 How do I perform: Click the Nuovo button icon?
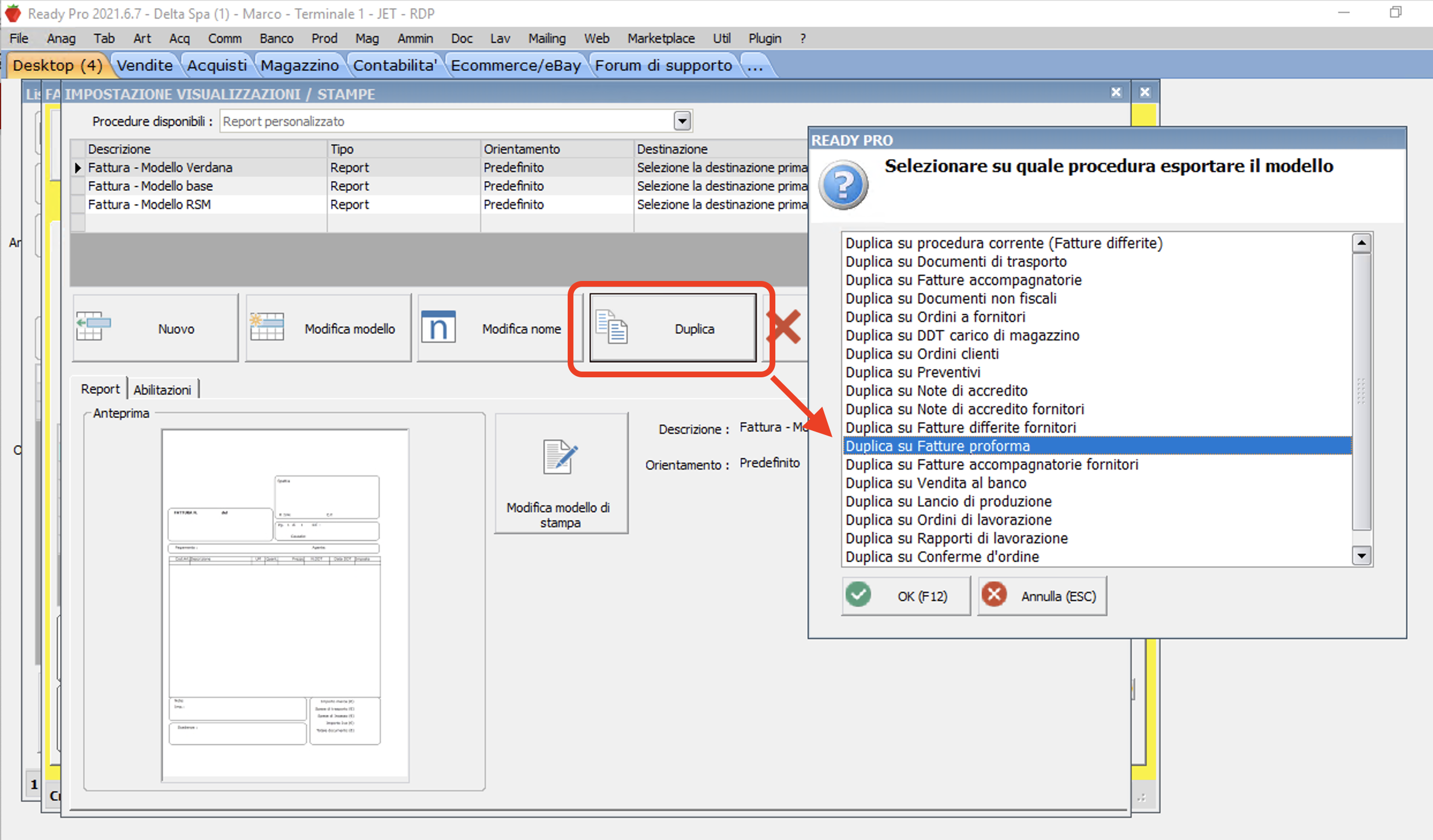click(x=93, y=327)
